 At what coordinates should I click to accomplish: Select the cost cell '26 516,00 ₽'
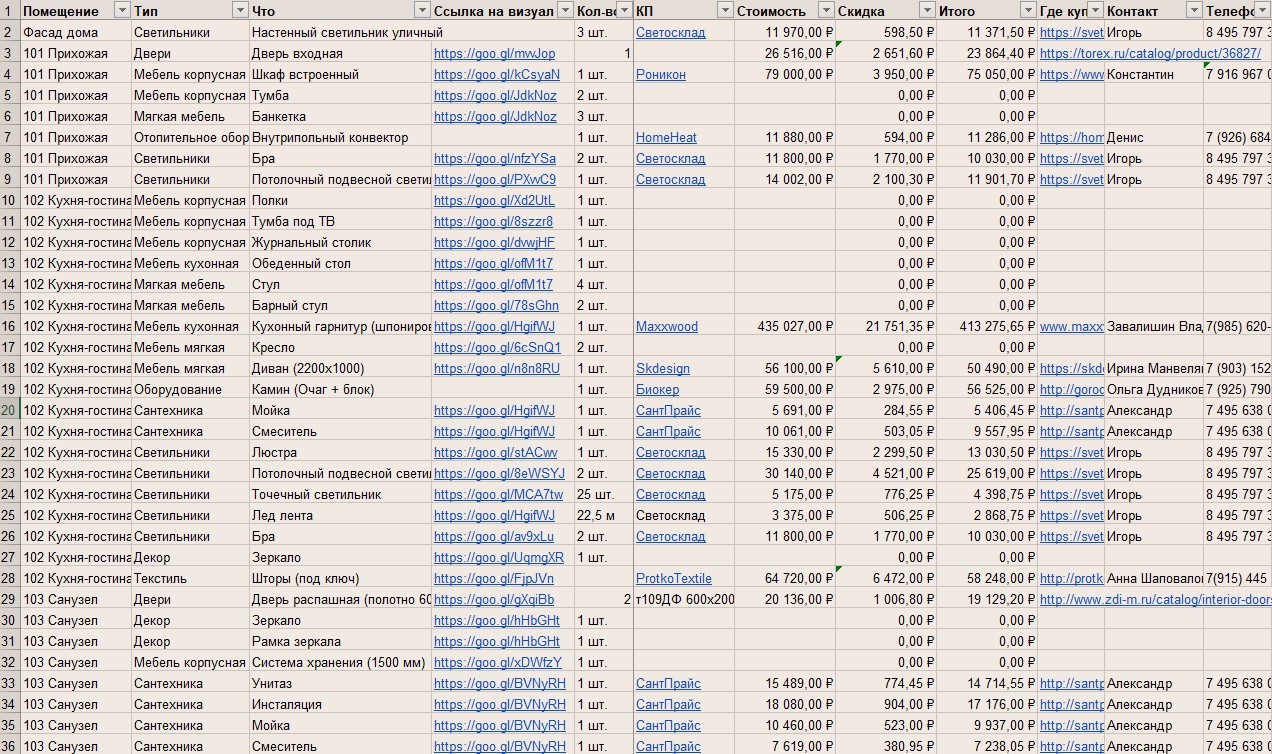point(784,53)
